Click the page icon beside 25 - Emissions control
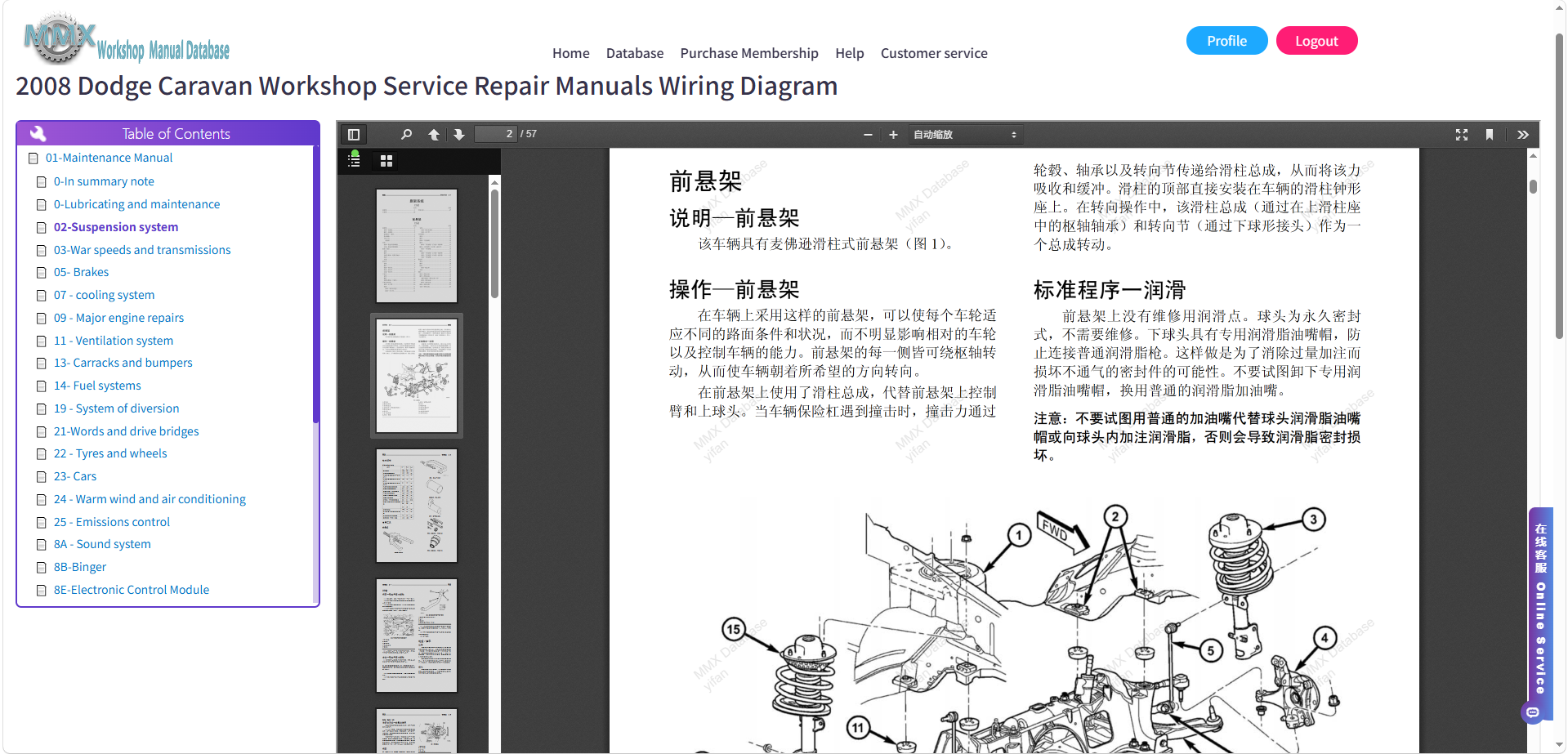 pos(42,523)
